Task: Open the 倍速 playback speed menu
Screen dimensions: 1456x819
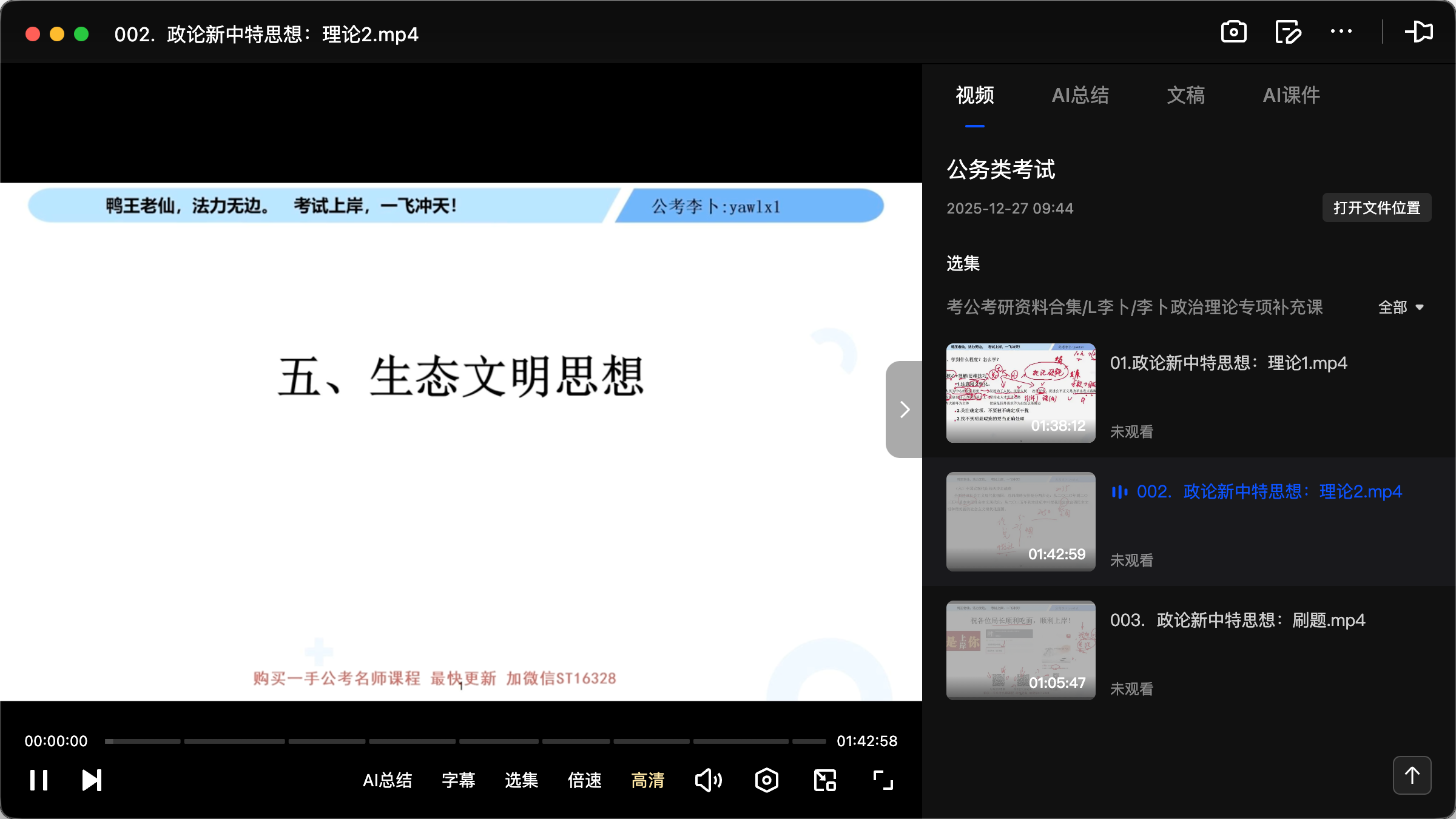Action: [x=584, y=780]
